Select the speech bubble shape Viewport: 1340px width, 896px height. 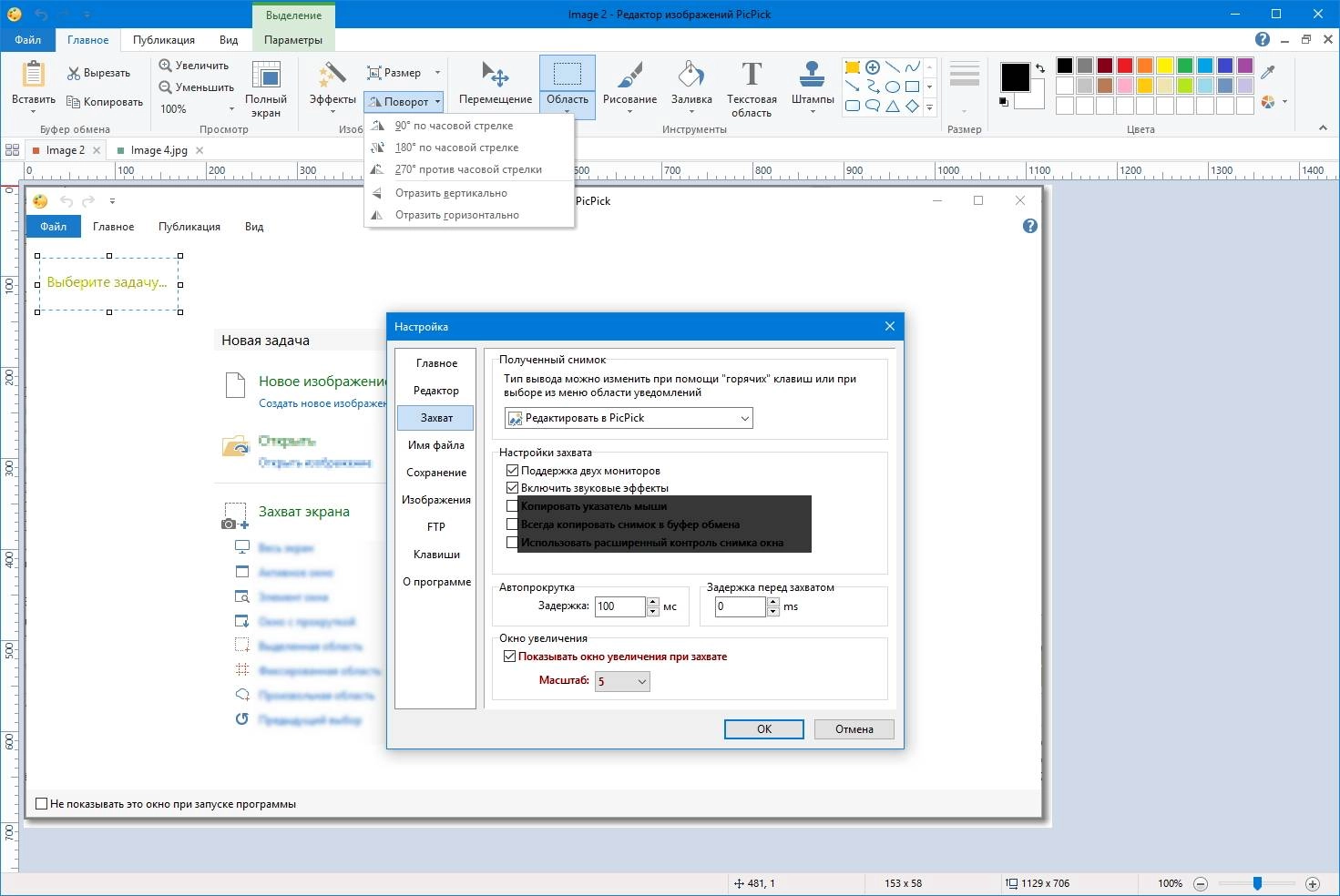(873, 106)
